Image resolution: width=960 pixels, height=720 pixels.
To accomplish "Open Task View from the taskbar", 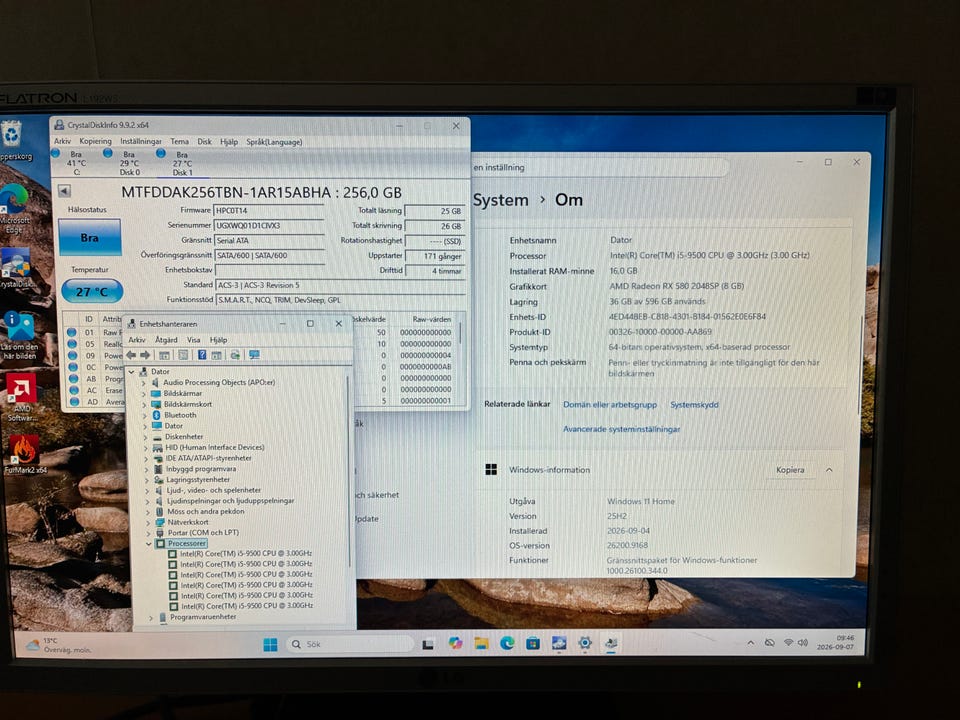I will 428,644.
